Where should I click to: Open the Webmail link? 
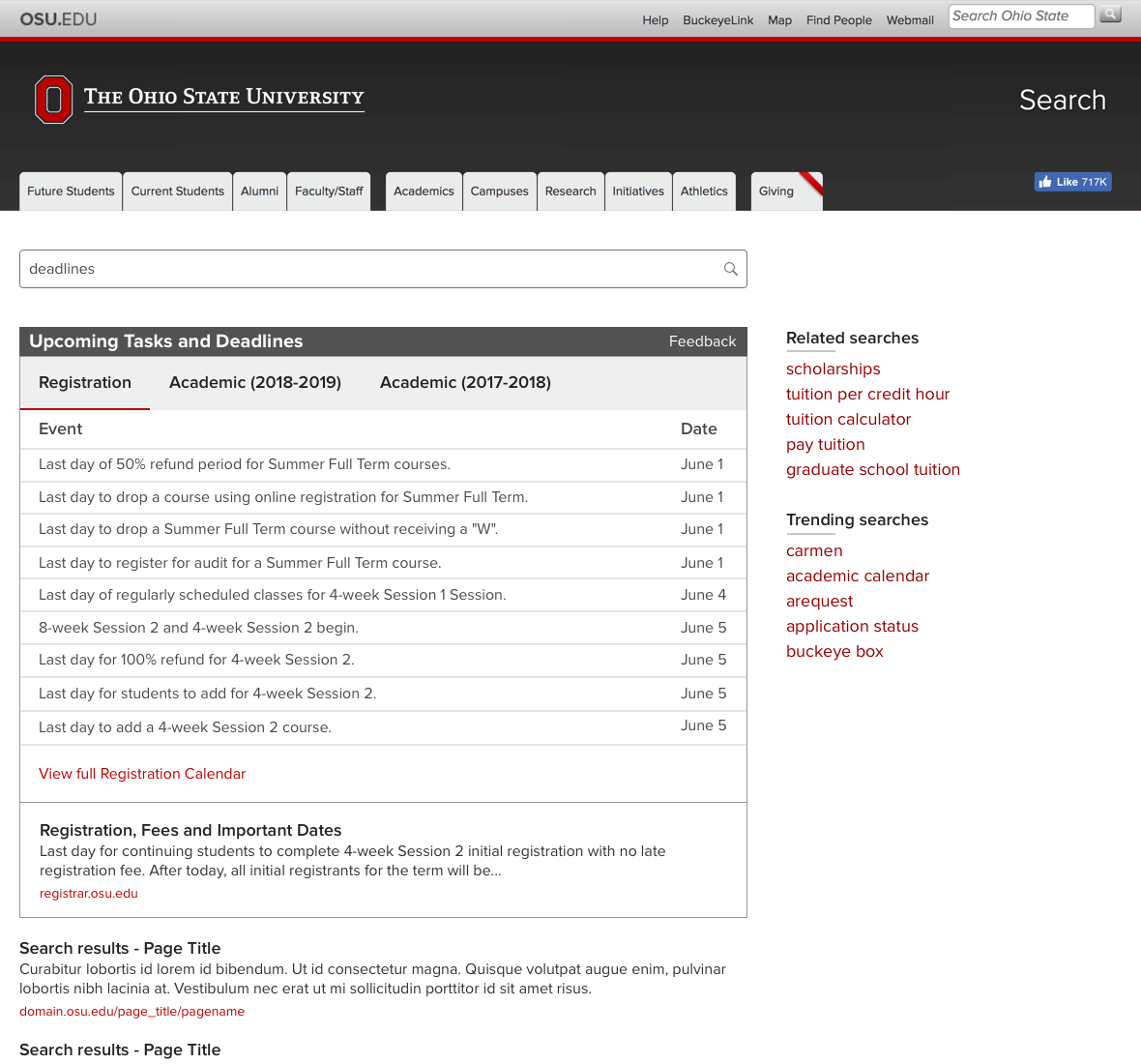[x=910, y=20]
